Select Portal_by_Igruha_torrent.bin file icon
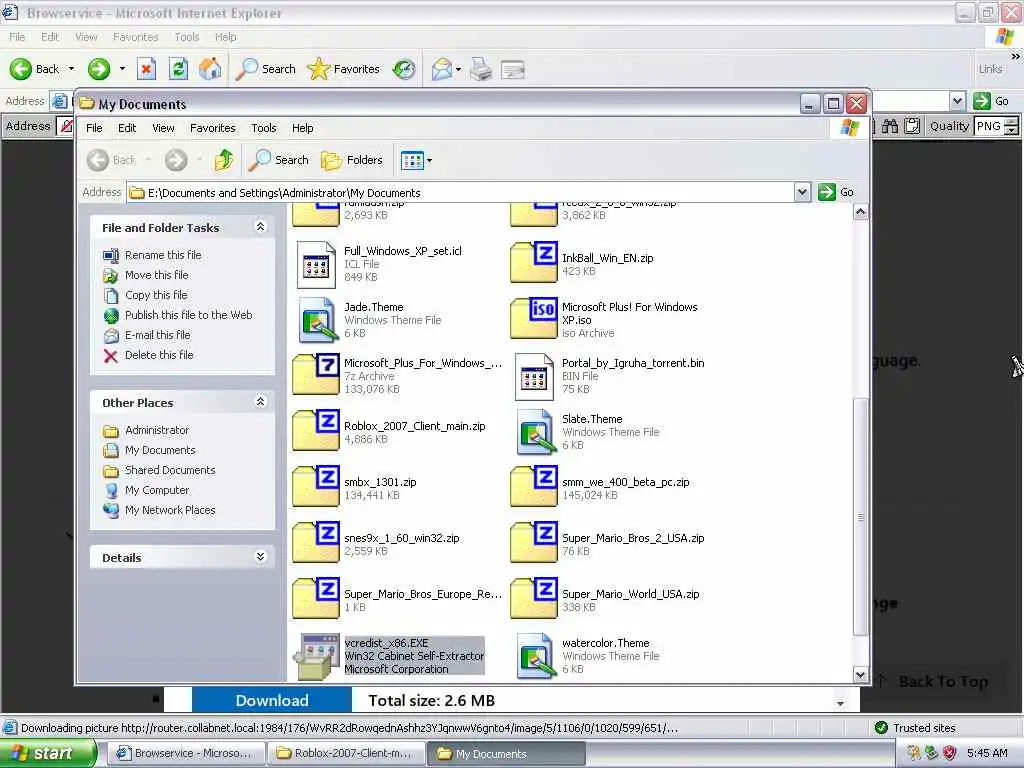Viewport: 1024px width, 768px height. (x=534, y=377)
